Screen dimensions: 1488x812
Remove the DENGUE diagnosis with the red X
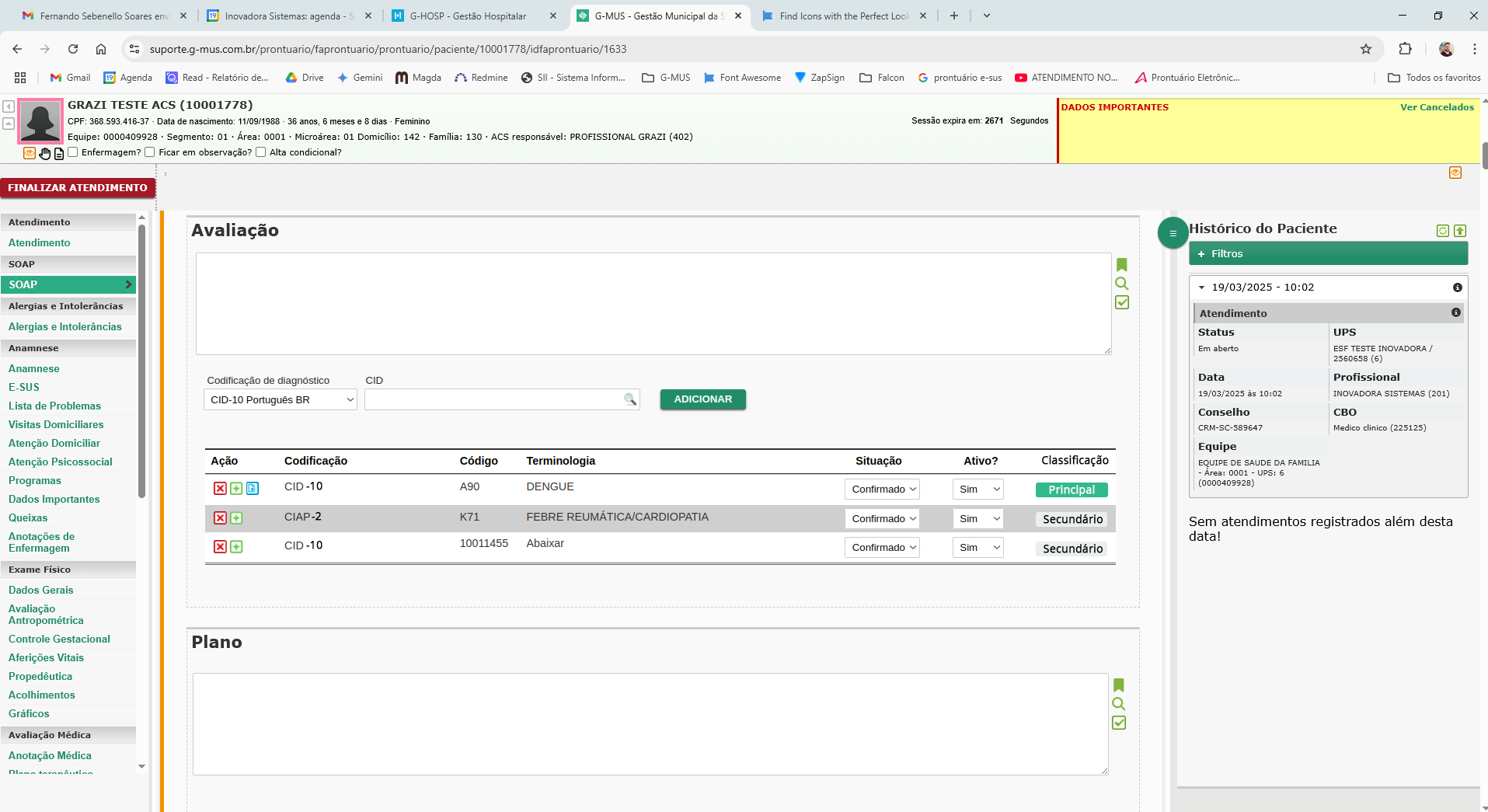pyautogui.click(x=220, y=489)
